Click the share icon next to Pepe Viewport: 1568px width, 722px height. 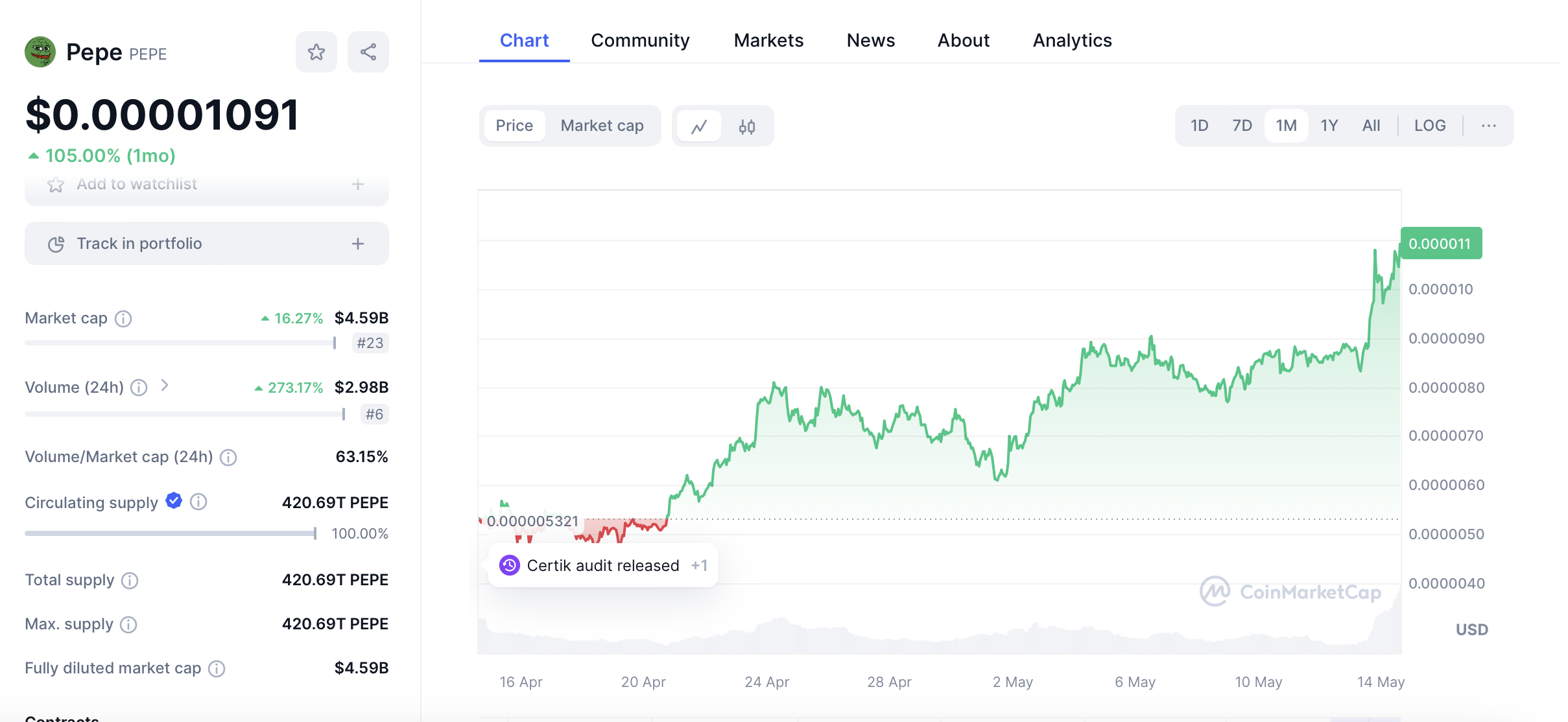tap(368, 52)
